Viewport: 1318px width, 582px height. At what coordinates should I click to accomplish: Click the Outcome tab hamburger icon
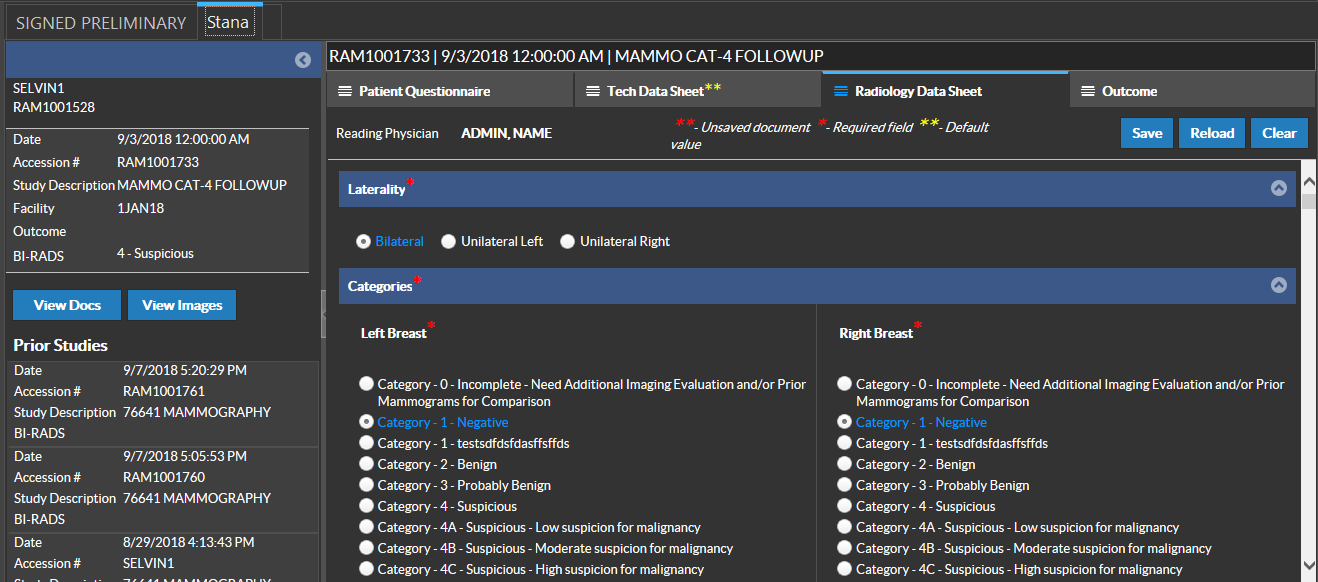1088,91
